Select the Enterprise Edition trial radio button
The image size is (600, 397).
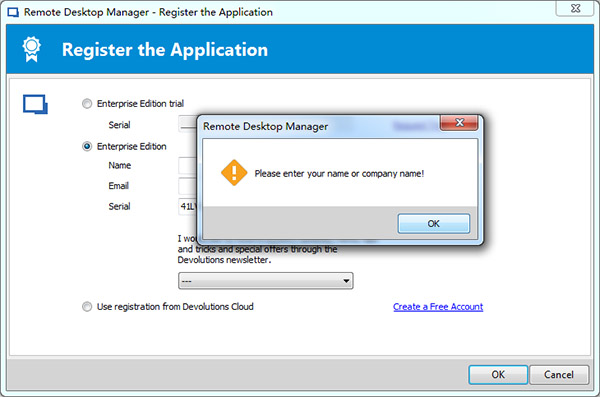(x=87, y=104)
